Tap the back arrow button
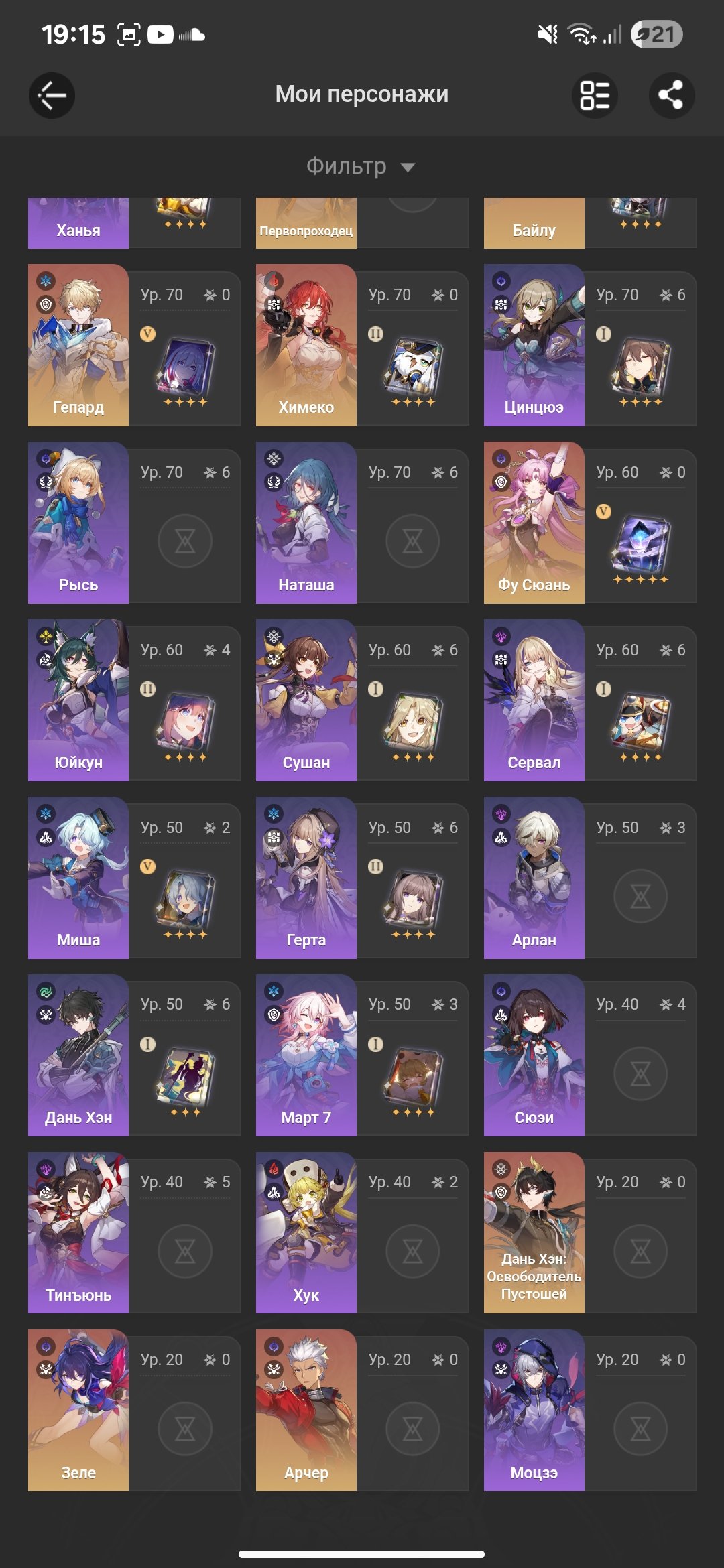 tap(52, 95)
